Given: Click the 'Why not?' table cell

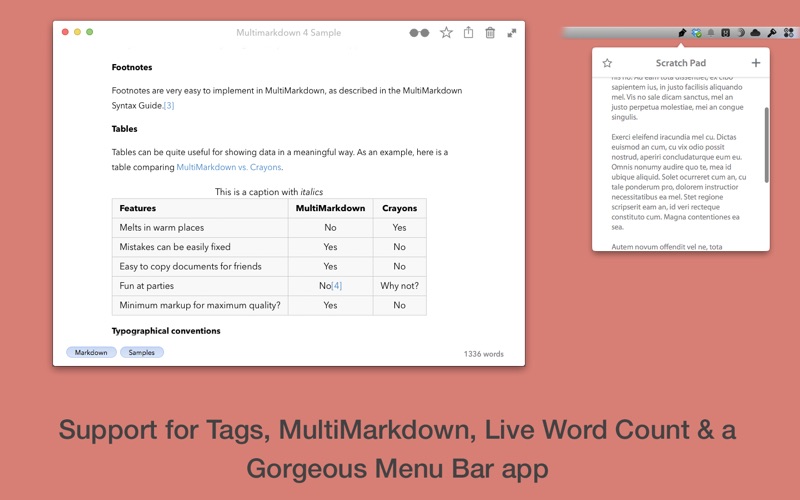Looking at the screenshot, I should pos(399,286).
